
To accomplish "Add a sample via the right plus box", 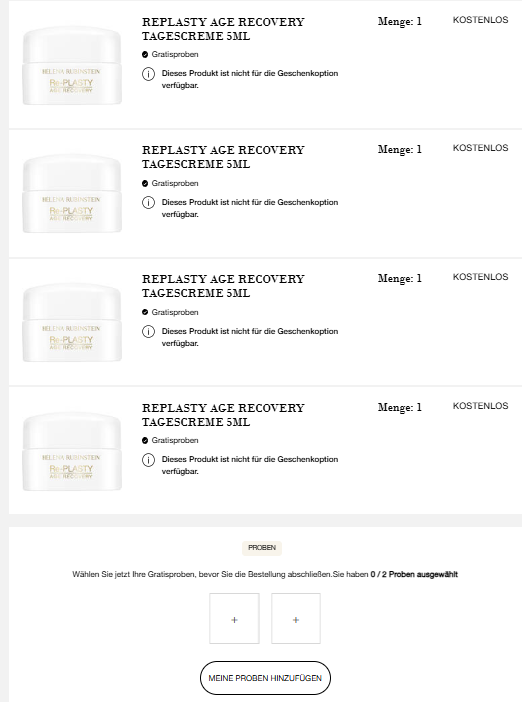I will tap(296, 619).
